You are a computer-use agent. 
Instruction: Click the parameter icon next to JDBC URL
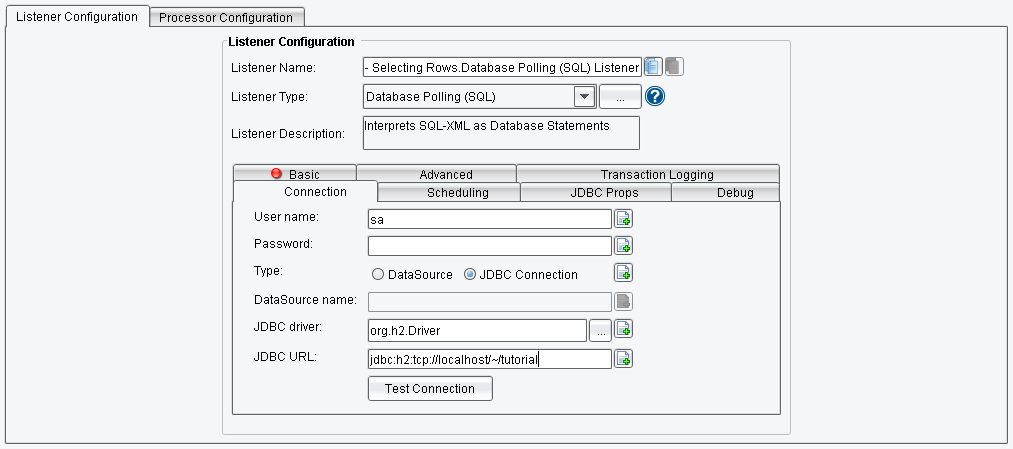[x=623, y=359]
